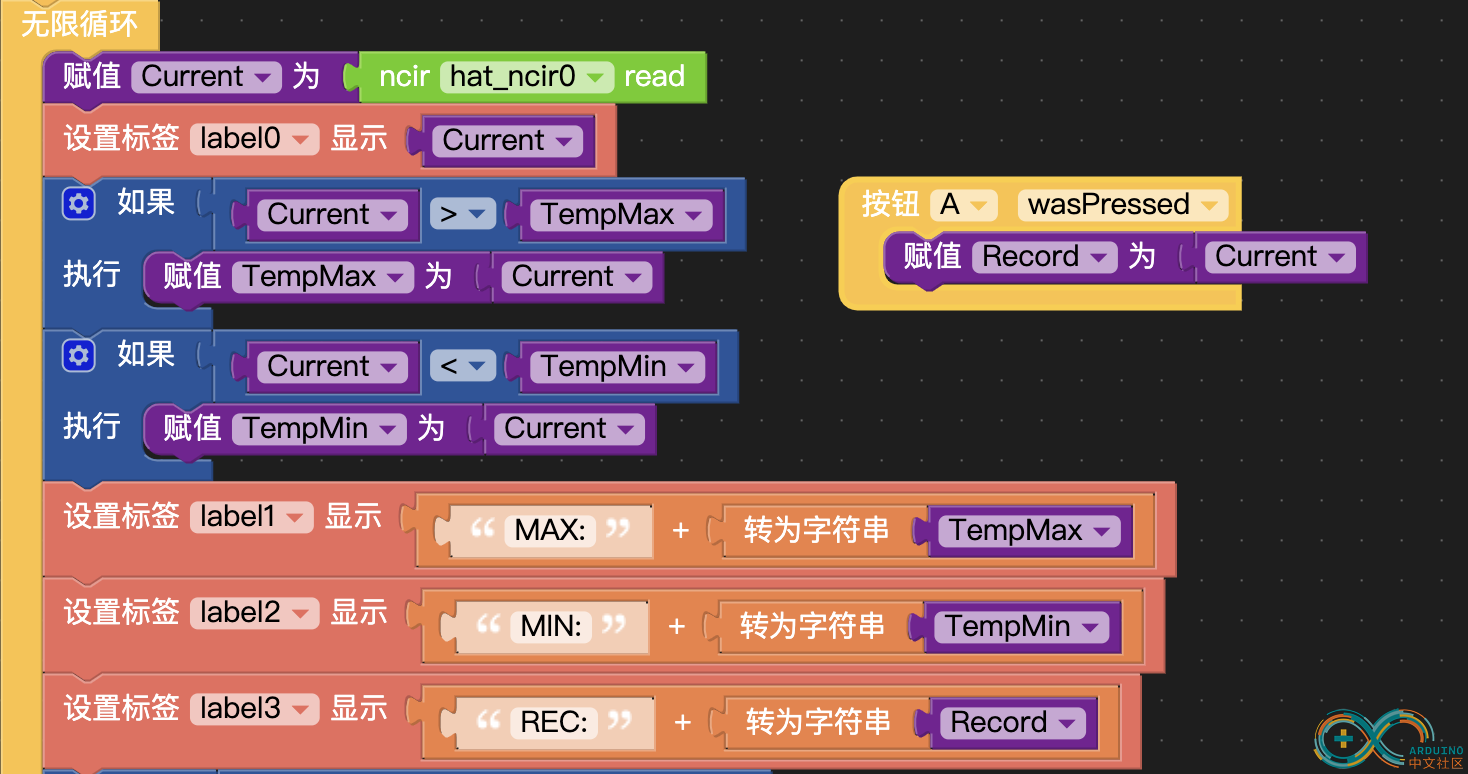Open the hat_ncir0 dropdown in ncir block

click(x=526, y=77)
